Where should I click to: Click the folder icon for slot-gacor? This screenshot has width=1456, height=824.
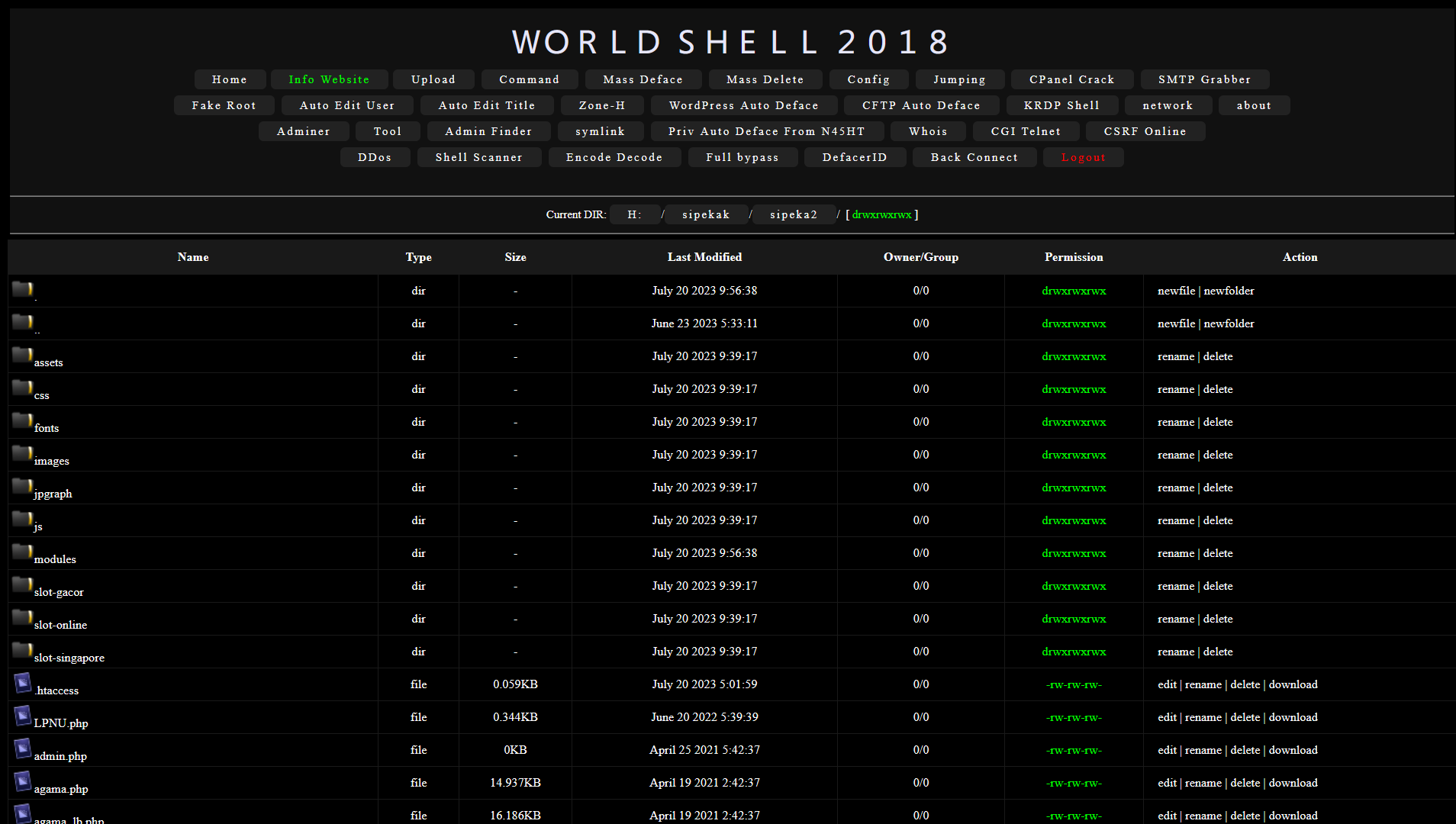click(22, 584)
